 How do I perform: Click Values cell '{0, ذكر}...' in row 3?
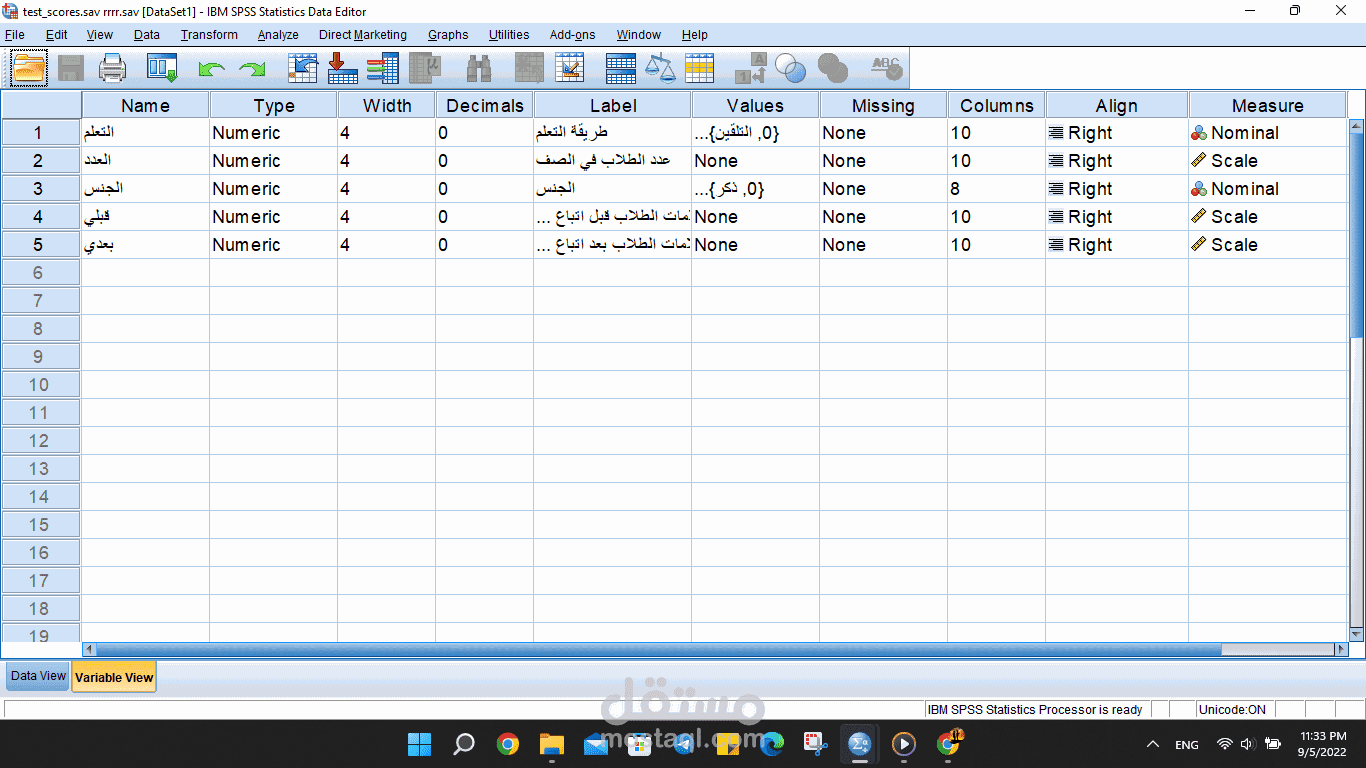755,189
